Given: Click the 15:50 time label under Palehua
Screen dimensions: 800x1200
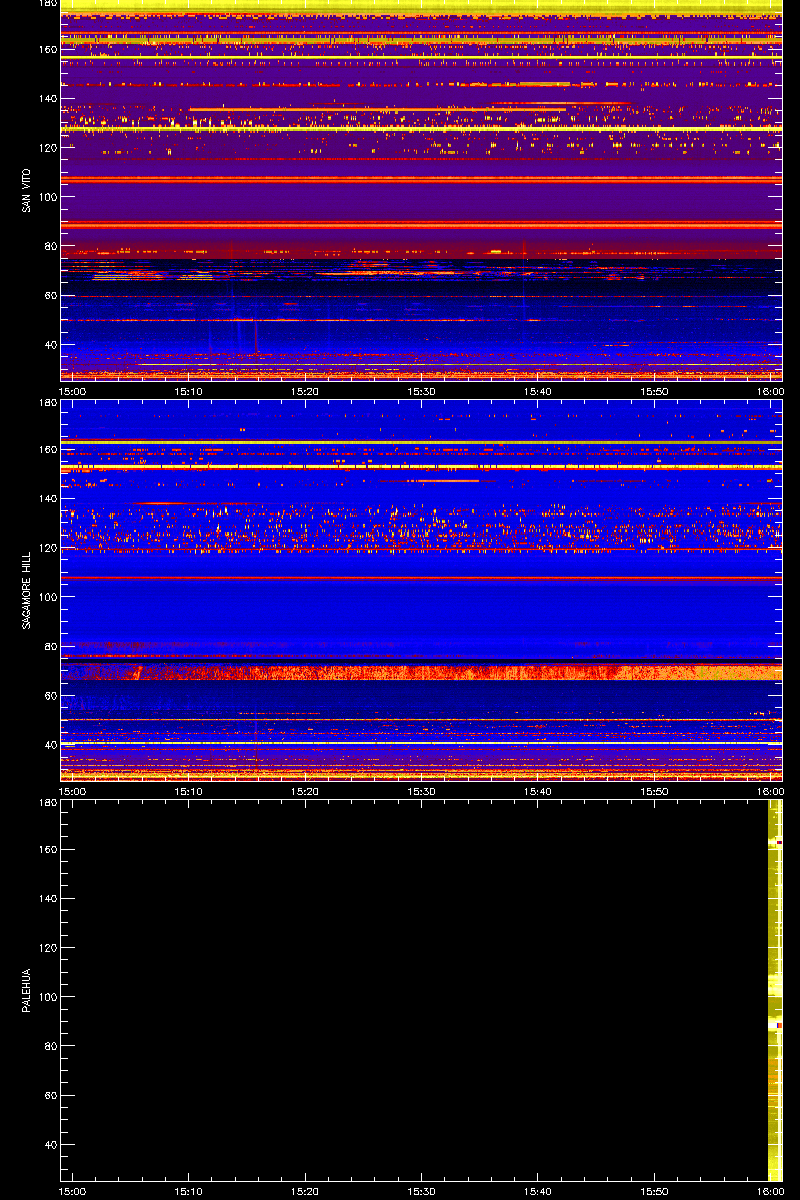Looking at the screenshot, I should point(654,1192).
